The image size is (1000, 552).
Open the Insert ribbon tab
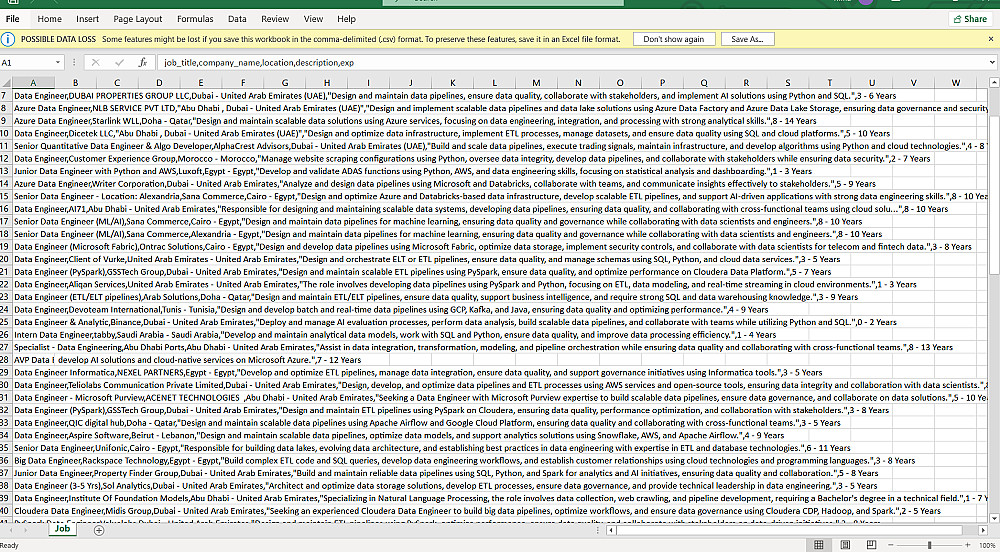(87, 19)
